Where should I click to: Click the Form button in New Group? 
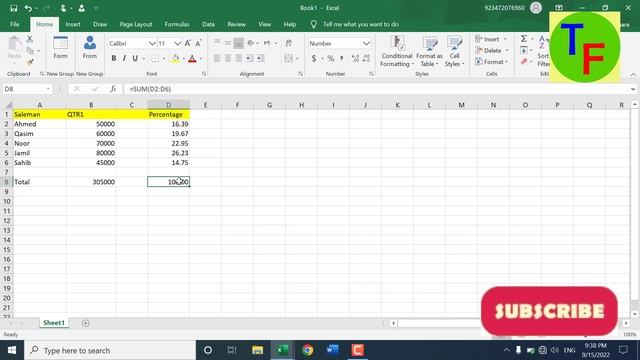click(x=60, y=48)
